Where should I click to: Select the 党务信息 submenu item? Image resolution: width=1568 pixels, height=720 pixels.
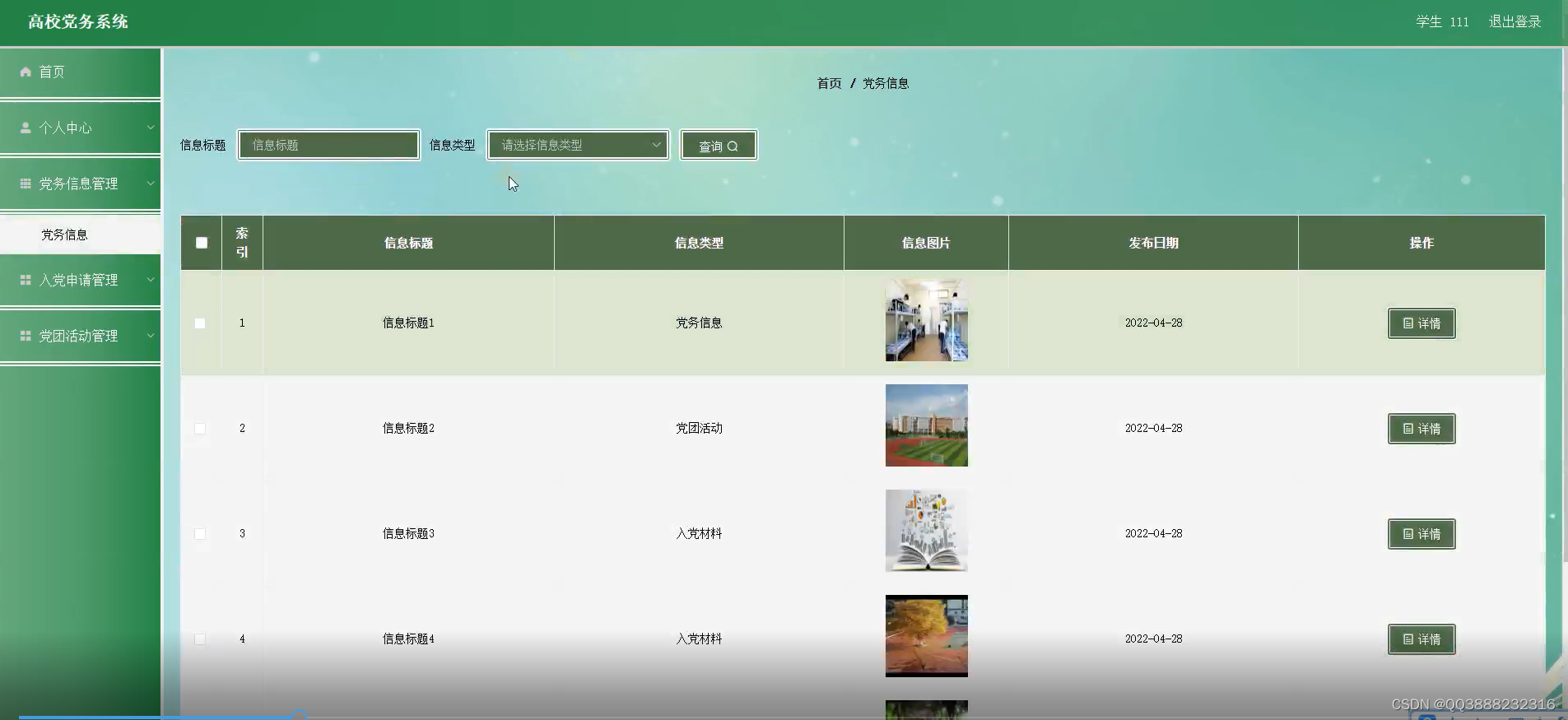click(80, 235)
